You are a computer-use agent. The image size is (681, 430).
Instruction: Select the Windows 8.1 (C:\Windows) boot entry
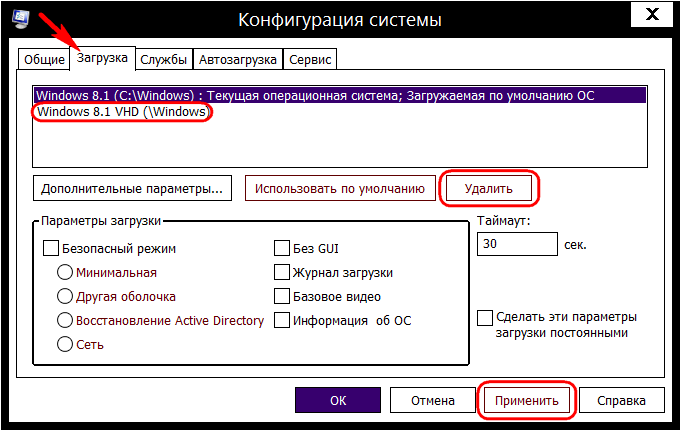coord(340,95)
